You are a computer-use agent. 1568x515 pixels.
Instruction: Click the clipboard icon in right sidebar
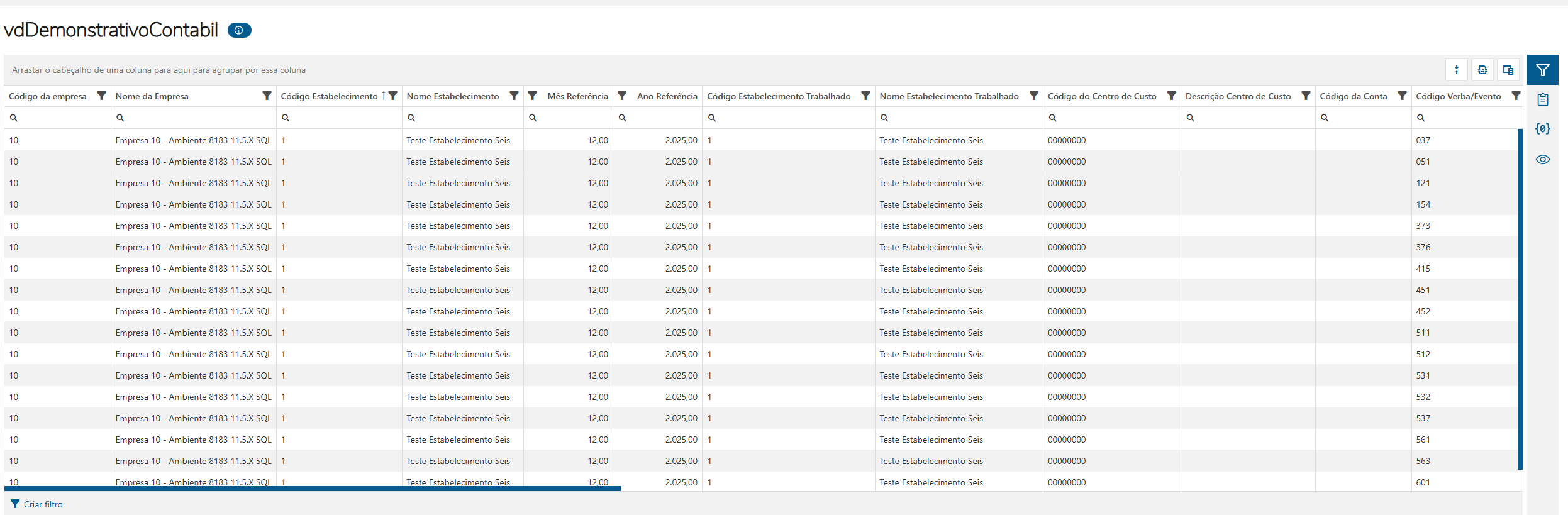tap(1542, 99)
